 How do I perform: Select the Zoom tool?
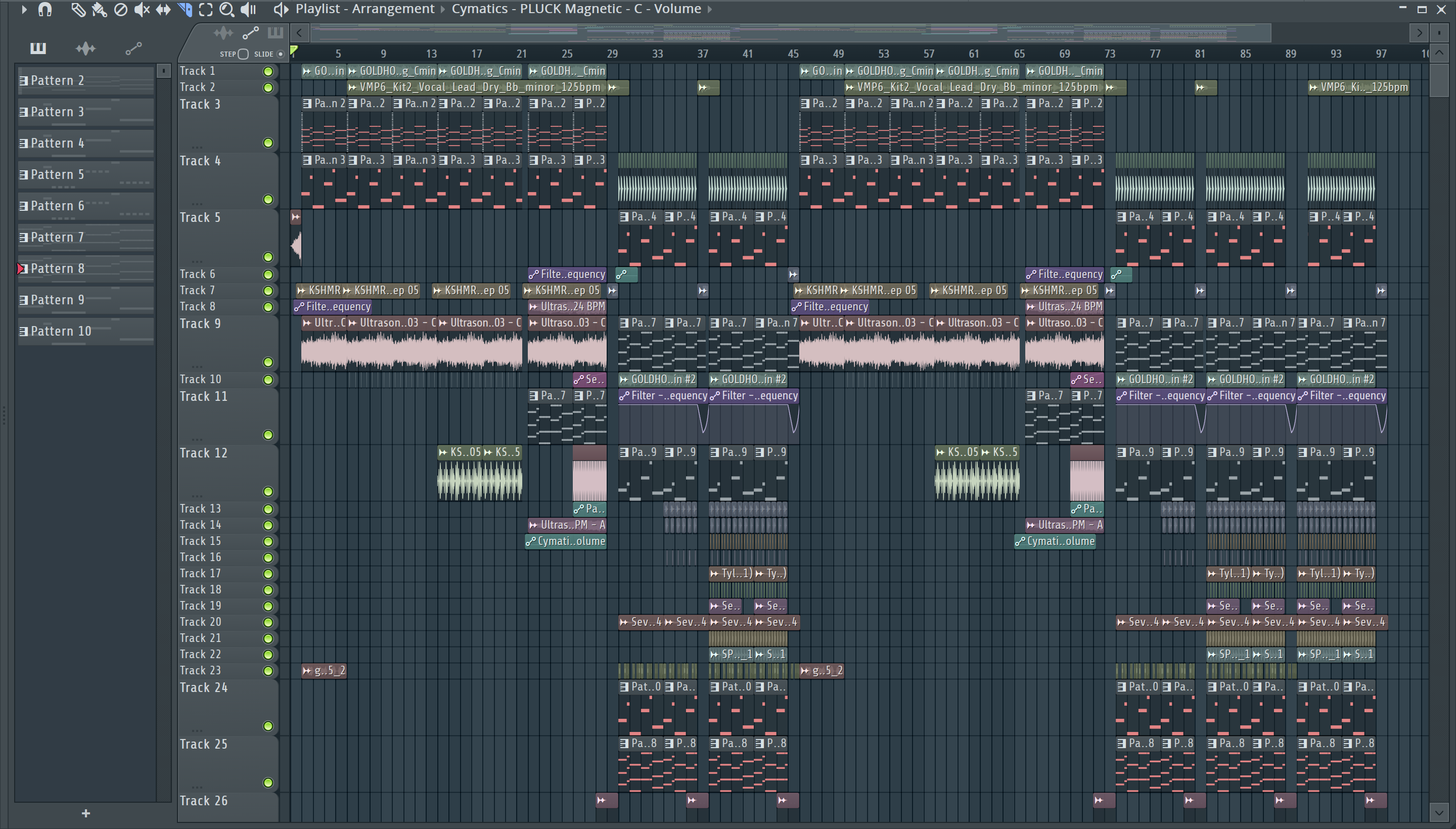[226, 9]
